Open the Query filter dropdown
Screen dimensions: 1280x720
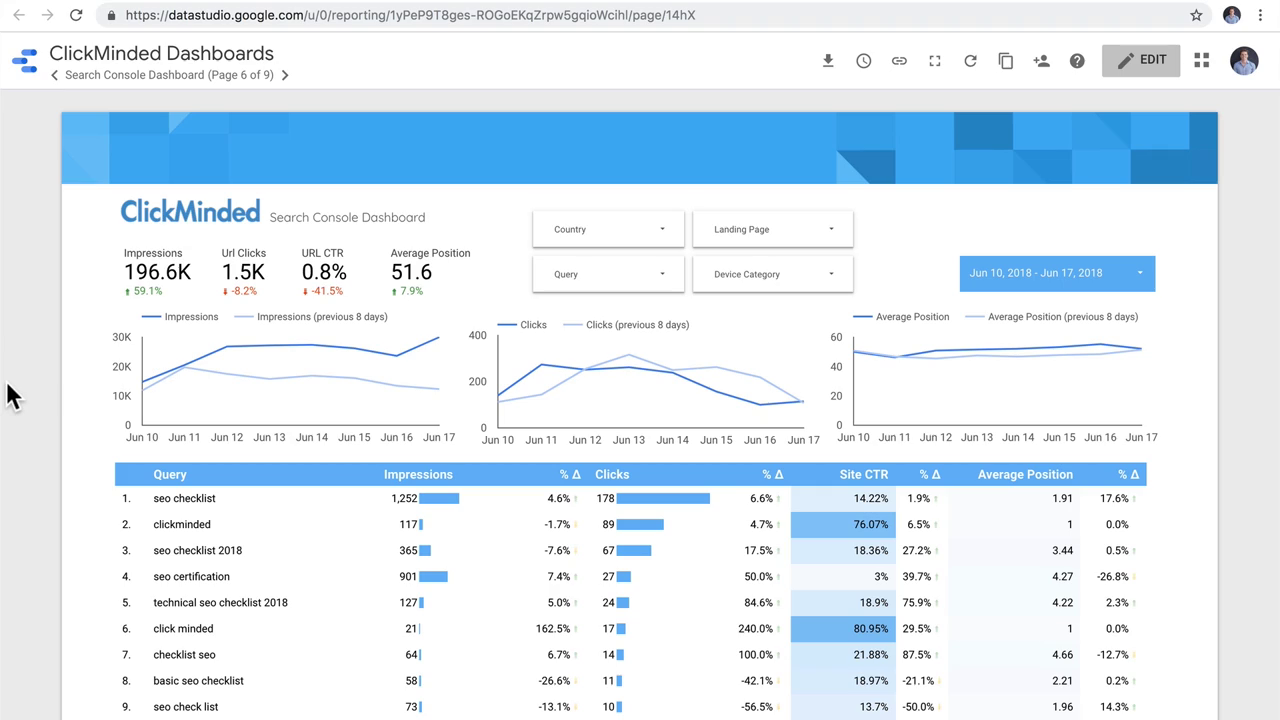point(608,274)
